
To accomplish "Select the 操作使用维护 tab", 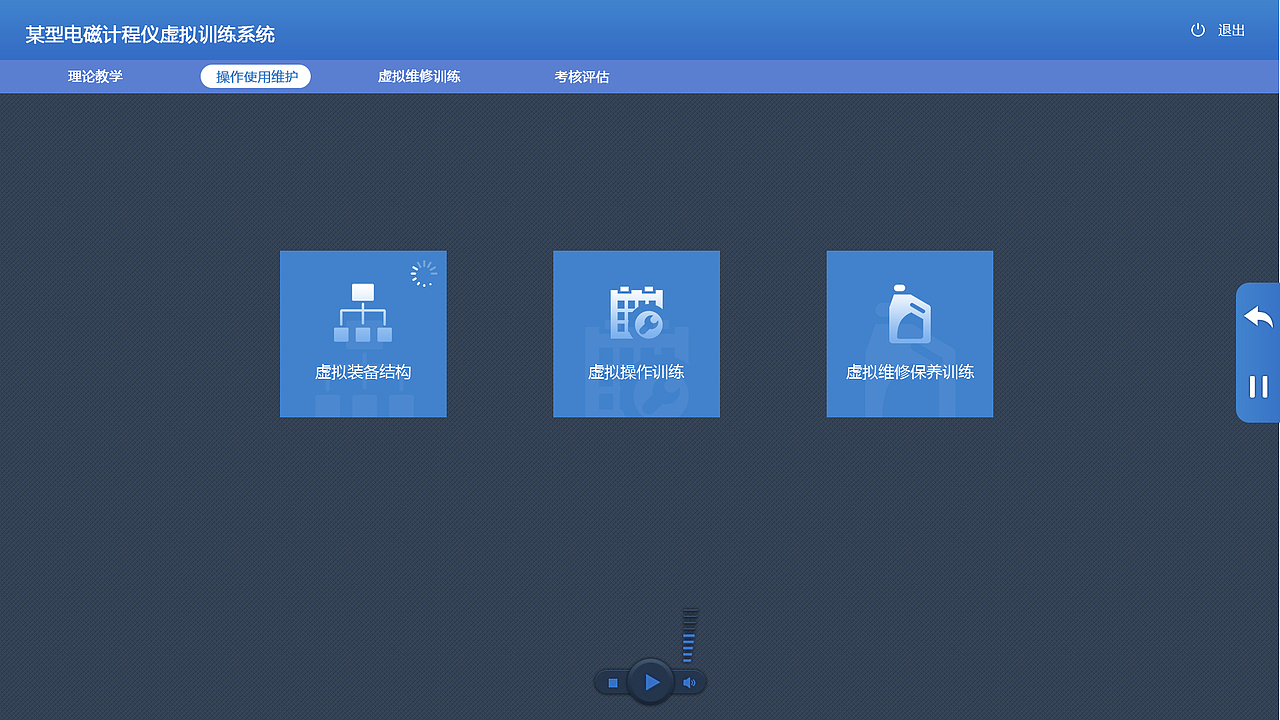I will 255,75.
